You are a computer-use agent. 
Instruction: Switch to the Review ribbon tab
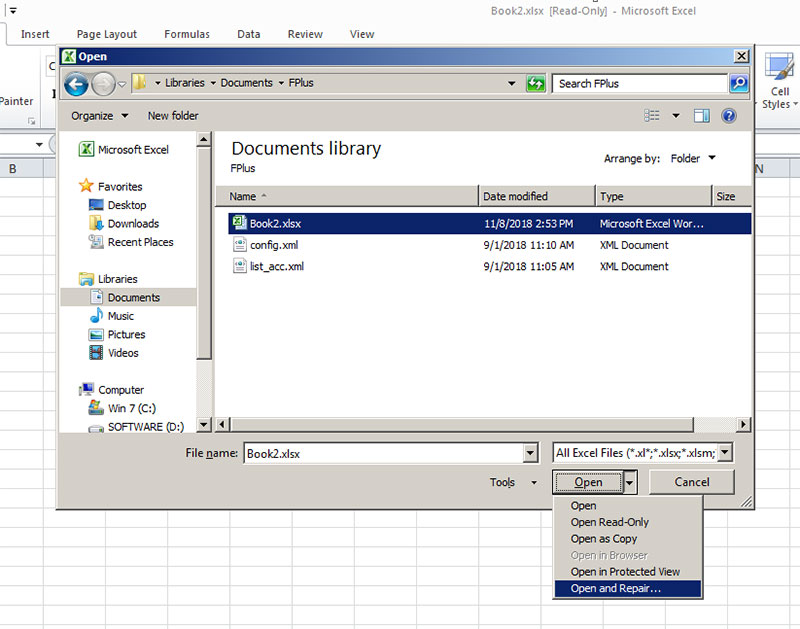pyautogui.click(x=305, y=34)
